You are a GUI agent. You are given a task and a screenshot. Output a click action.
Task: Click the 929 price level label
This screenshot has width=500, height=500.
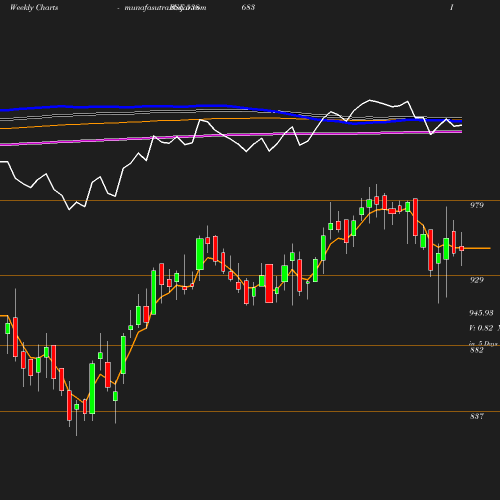[477, 280]
